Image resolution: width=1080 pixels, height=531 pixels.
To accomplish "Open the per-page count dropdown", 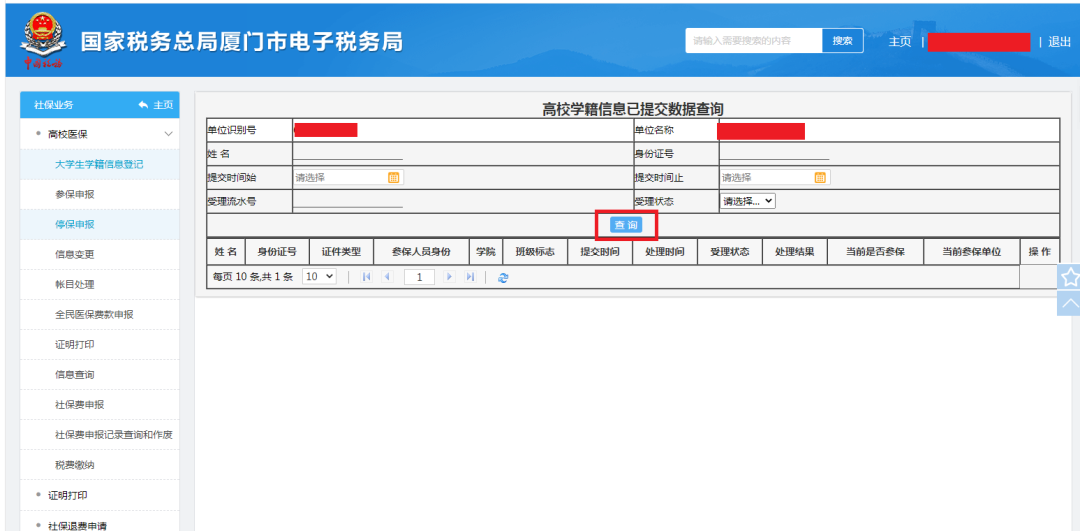I will 320,276.
